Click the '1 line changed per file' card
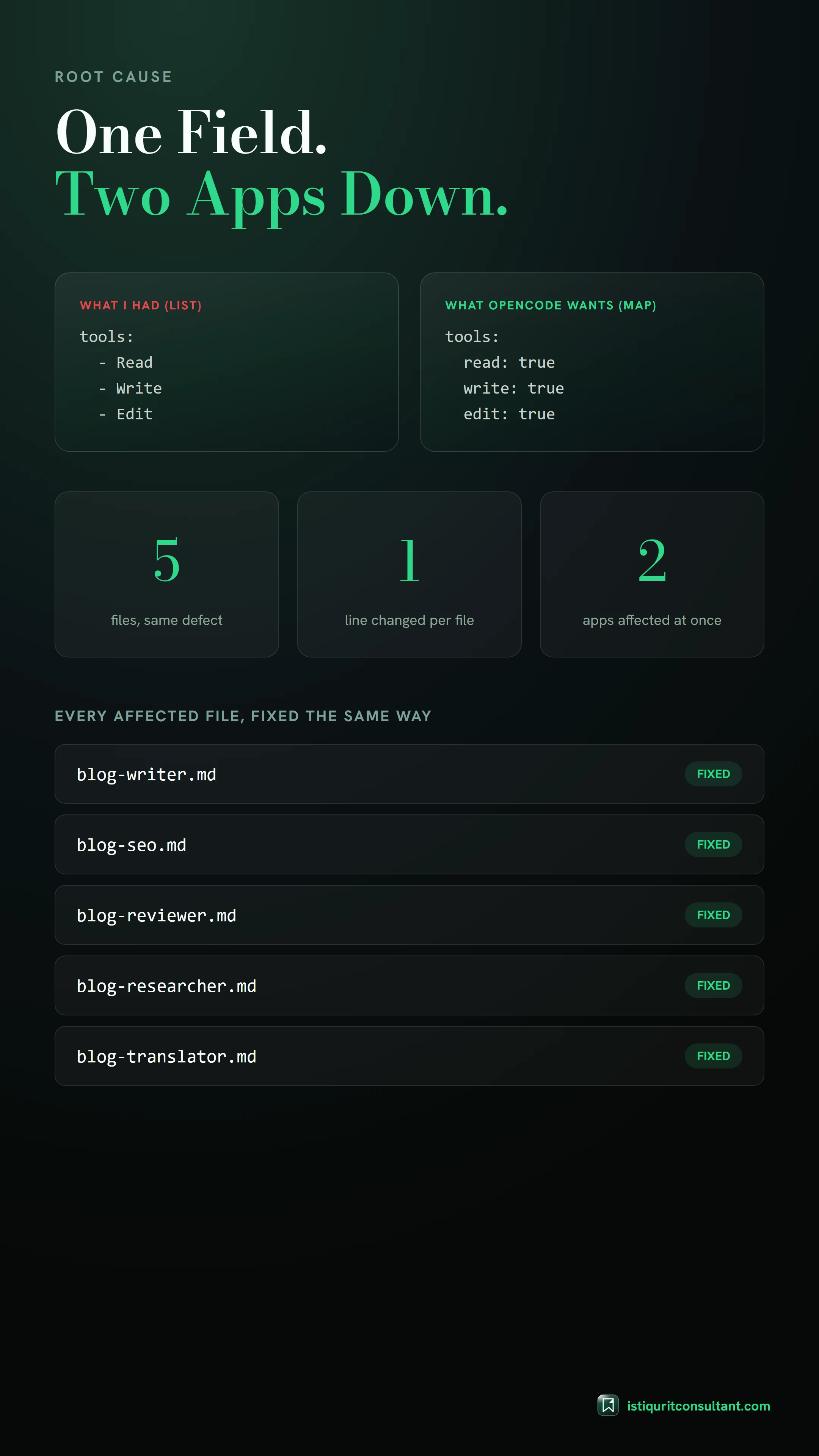Viewport: 819px width, 1456px height. coord(409,574)
